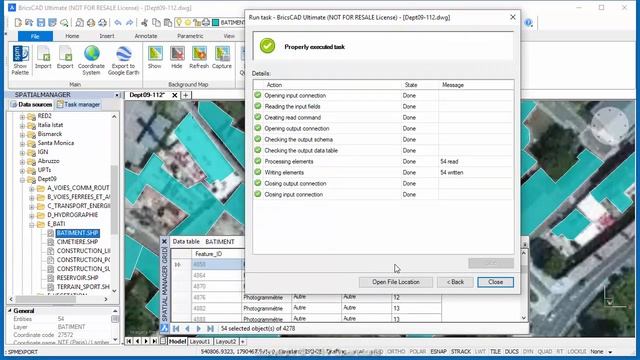This screenshot has height=360, width=640.
Task: Close the Spatial Manager data grid panel
Action: point(164,242)
